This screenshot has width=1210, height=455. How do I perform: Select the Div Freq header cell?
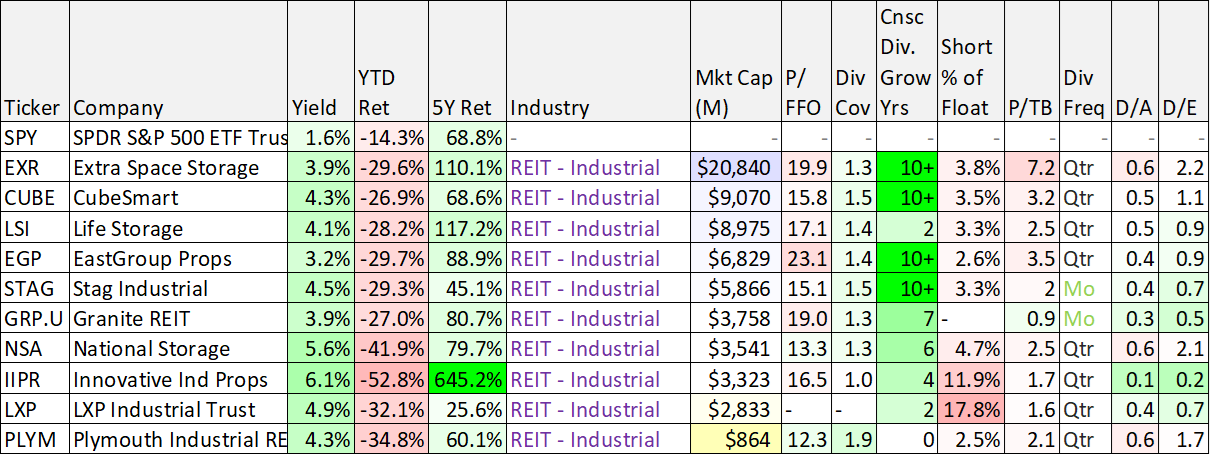click(1085, 62)
